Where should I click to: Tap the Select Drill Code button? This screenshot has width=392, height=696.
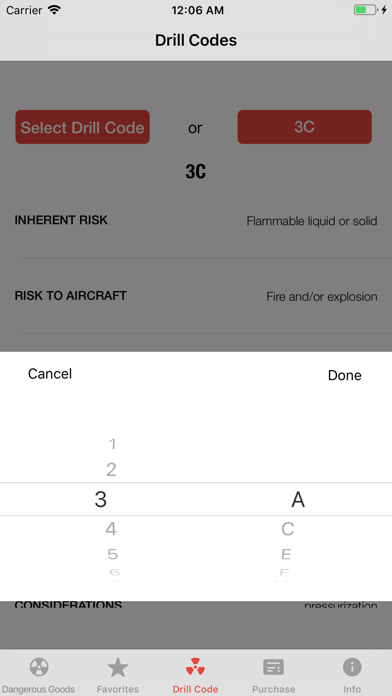point(83,127)
